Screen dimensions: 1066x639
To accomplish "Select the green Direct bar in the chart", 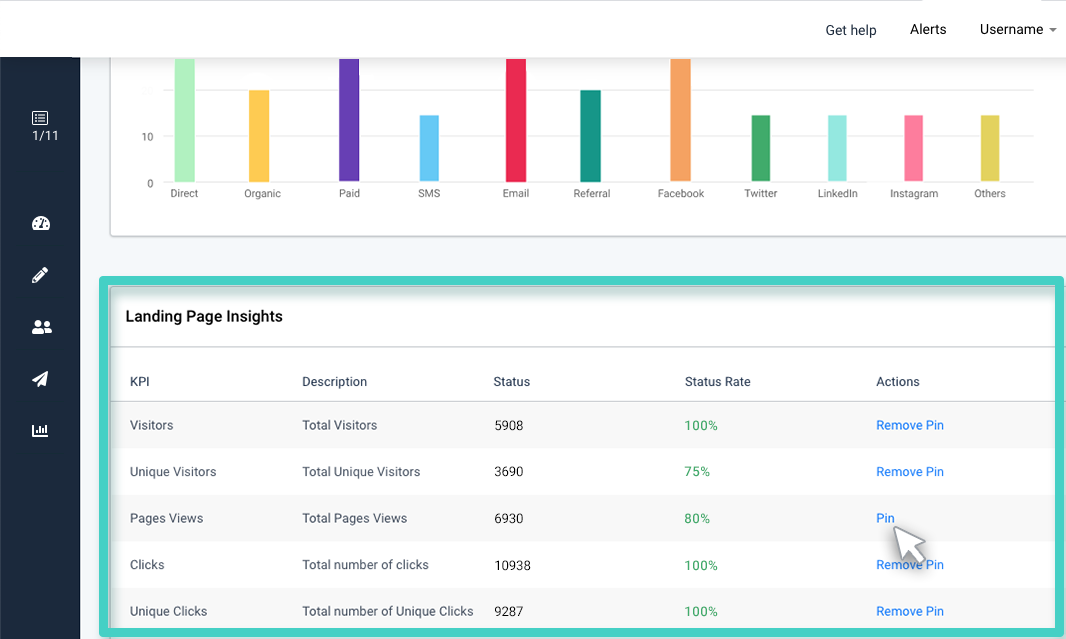I will click(x=184, y=120).
